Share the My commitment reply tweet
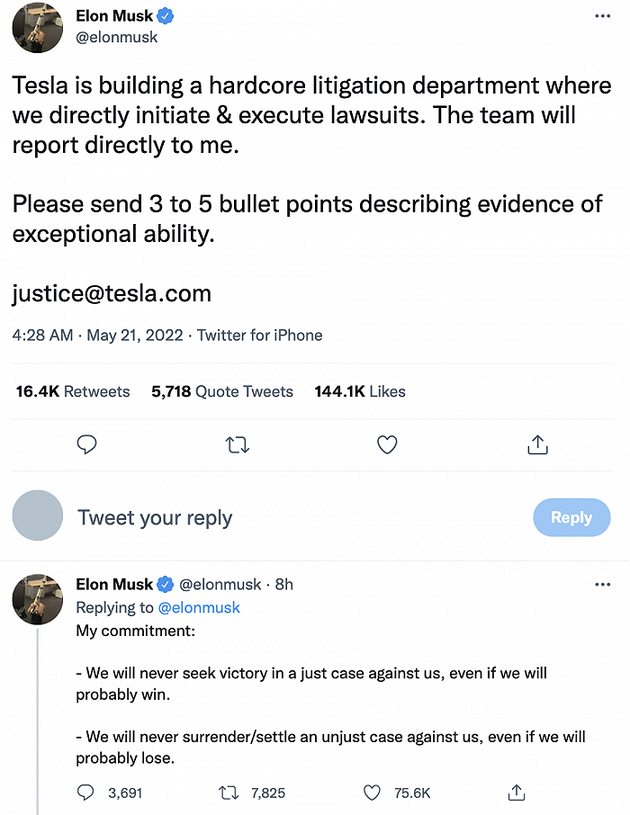 click(x=517, y=792)
